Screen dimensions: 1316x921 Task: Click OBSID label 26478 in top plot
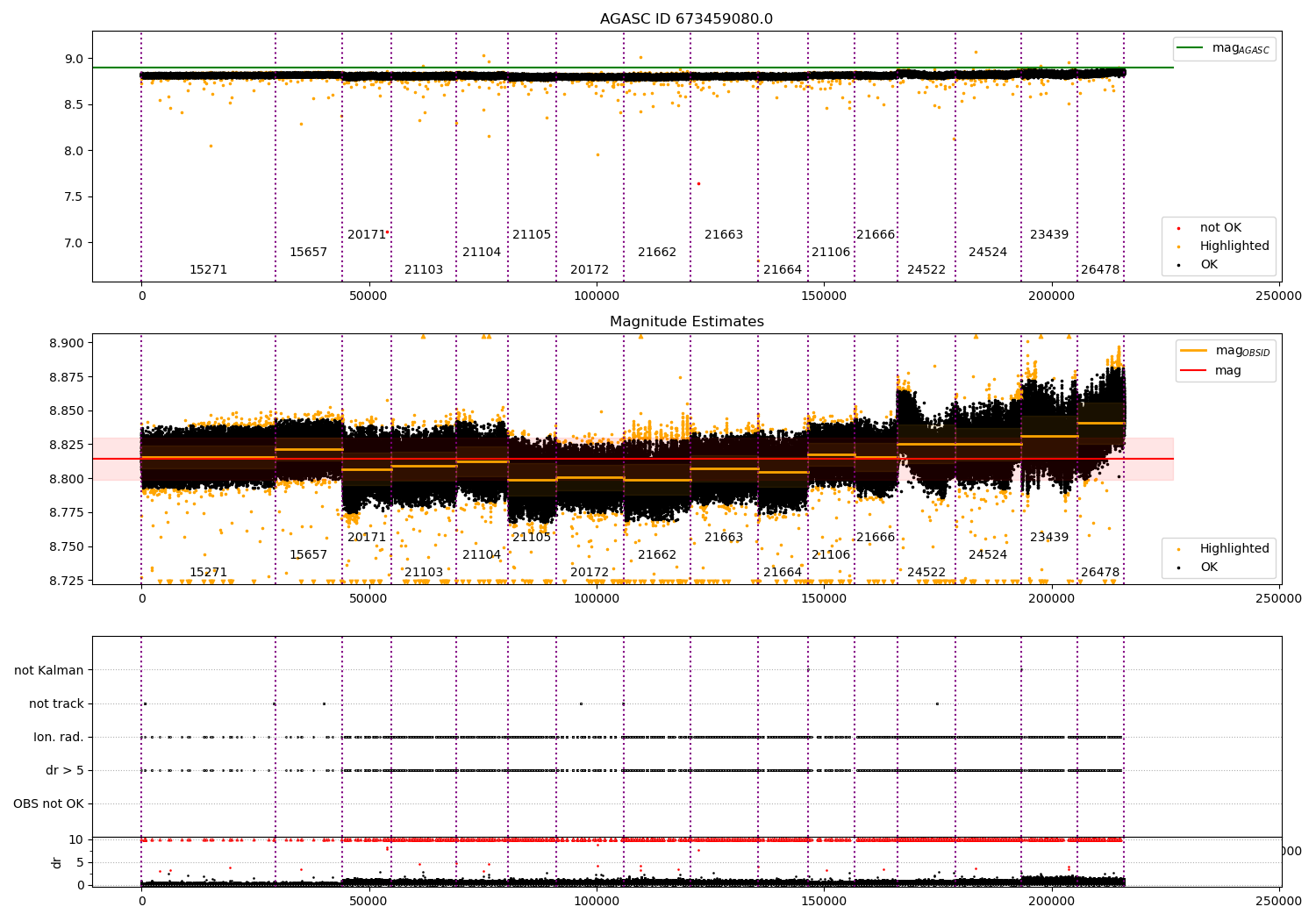tap(1100, 269)
